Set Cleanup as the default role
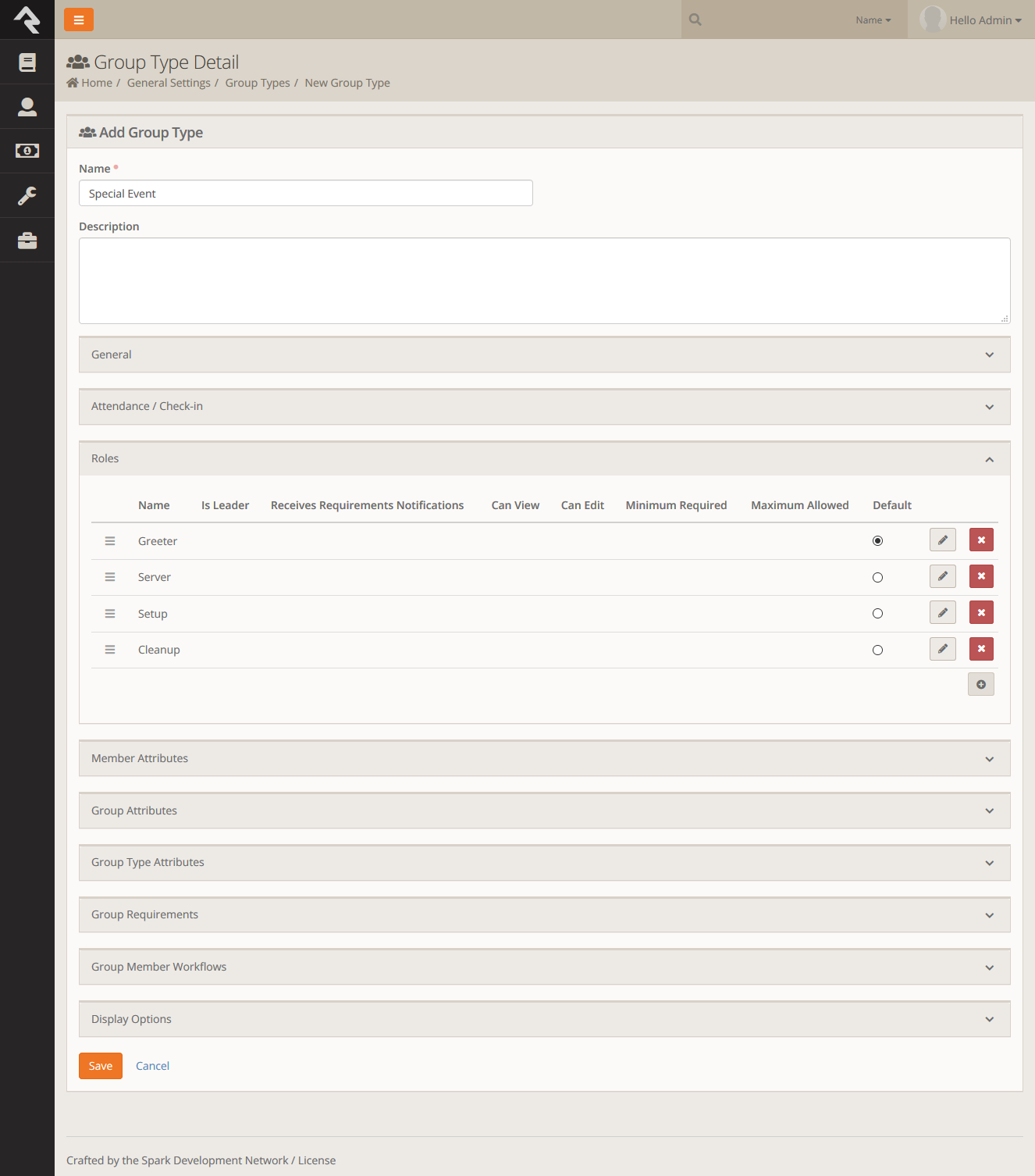 [x=877, y=650]
